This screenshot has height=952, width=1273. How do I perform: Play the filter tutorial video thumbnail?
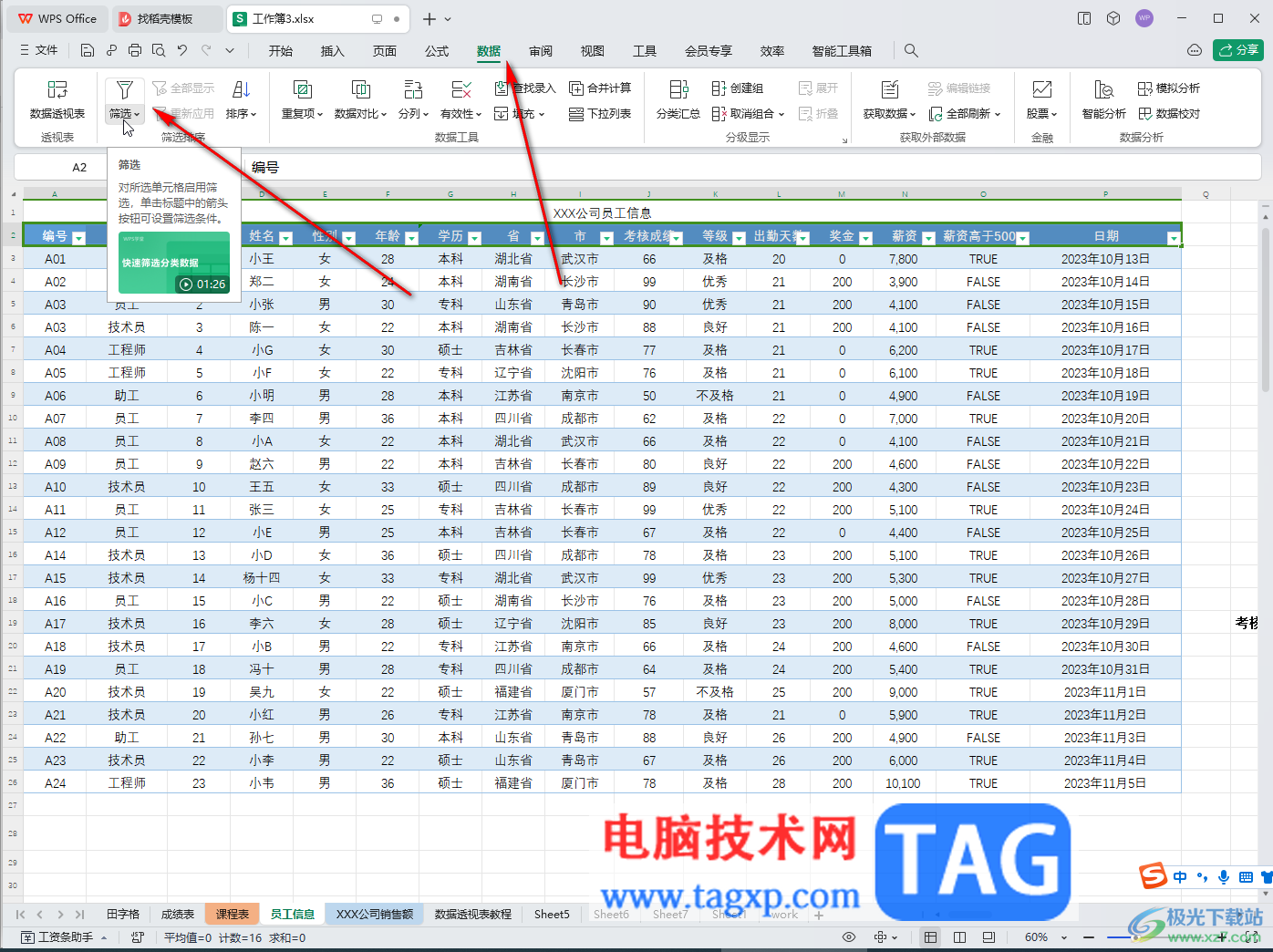coord(174,263)
